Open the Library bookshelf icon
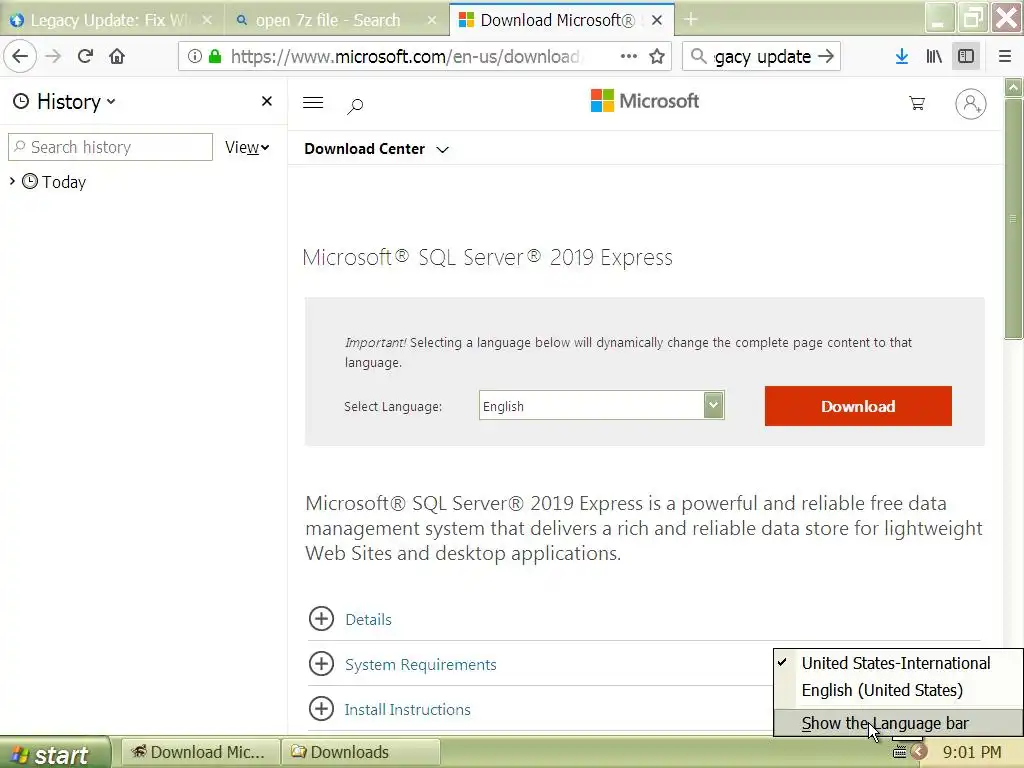1024x768 pixels. click(934, 56)
